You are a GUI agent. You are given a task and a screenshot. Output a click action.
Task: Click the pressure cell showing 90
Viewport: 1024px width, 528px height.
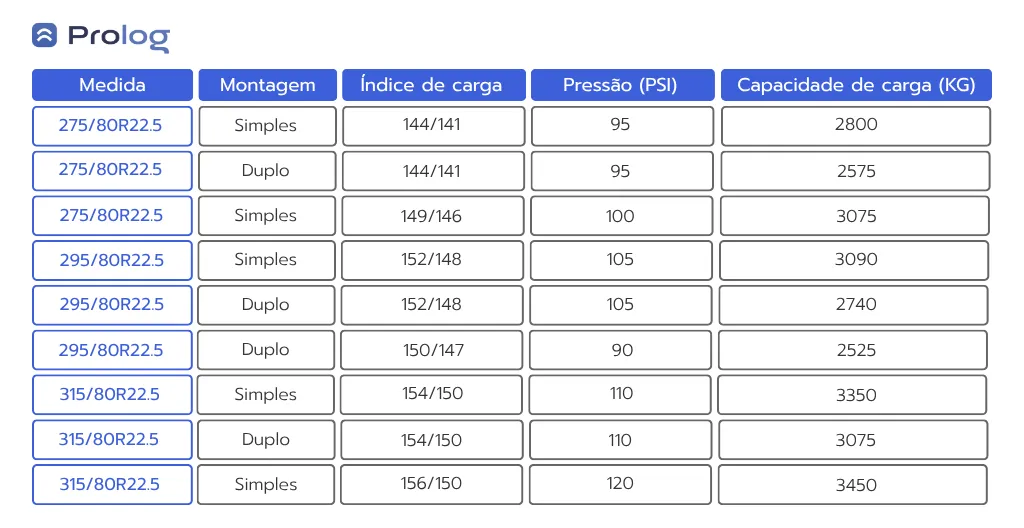pos(620,350)
